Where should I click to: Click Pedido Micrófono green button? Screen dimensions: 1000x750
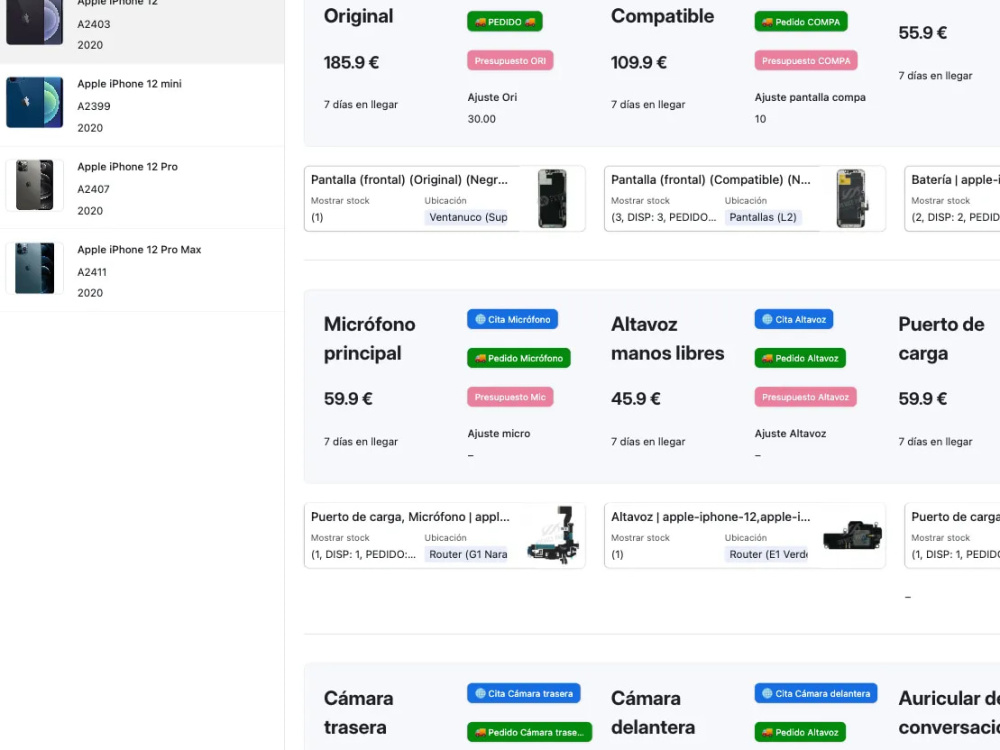pyautogui.click(x=518, y=358)
